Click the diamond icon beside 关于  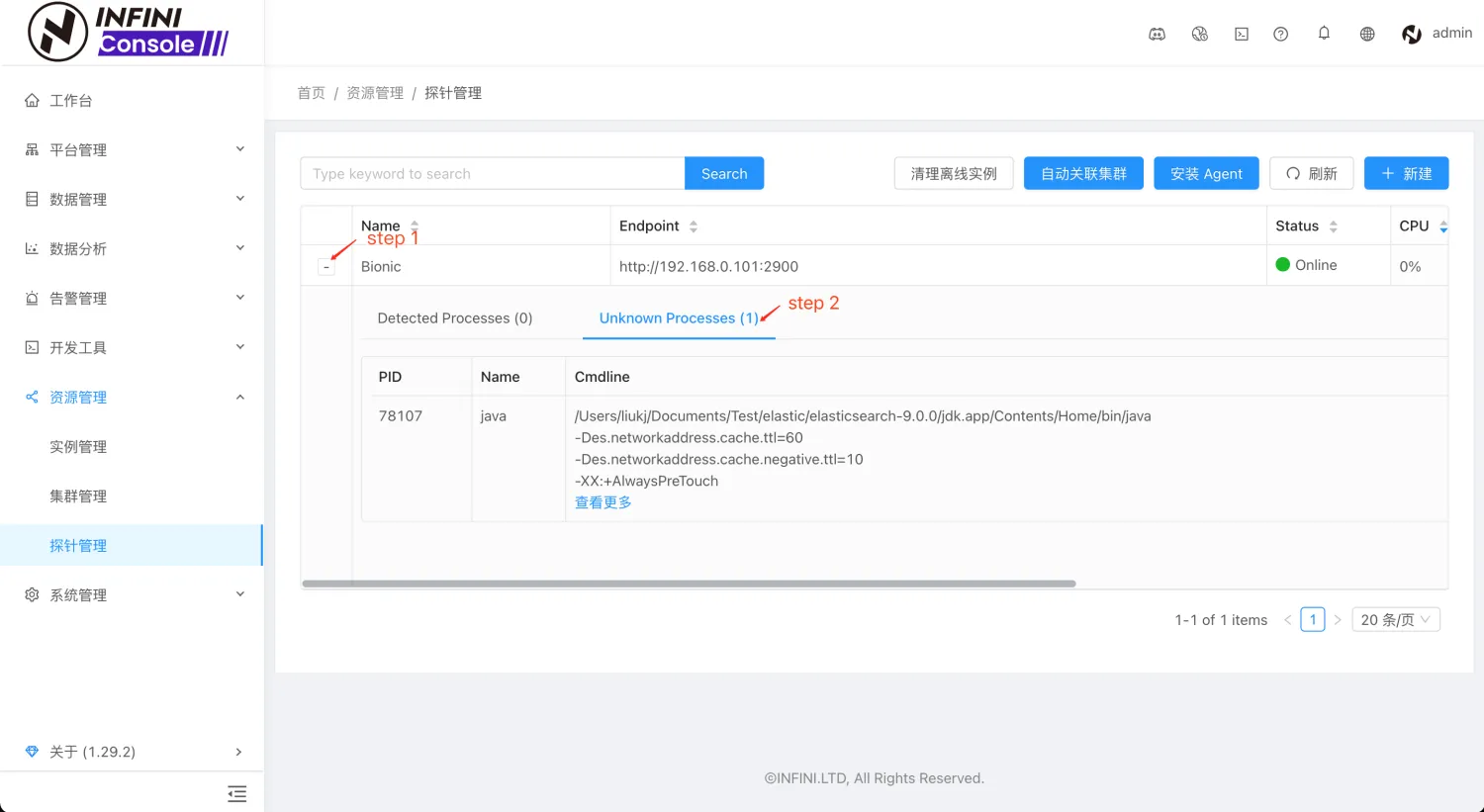[32, 752]
